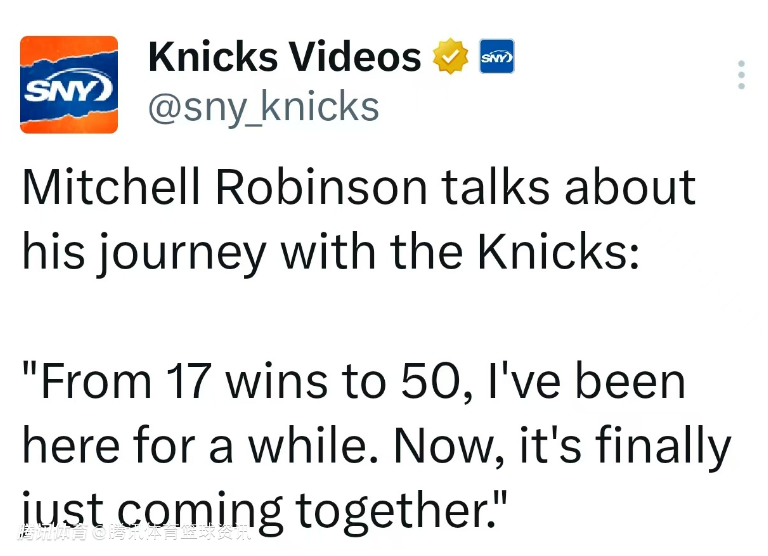Click the closing line 'just coming together.'
The height and width of the screenshot is (556, 768).
pos(264,512)
